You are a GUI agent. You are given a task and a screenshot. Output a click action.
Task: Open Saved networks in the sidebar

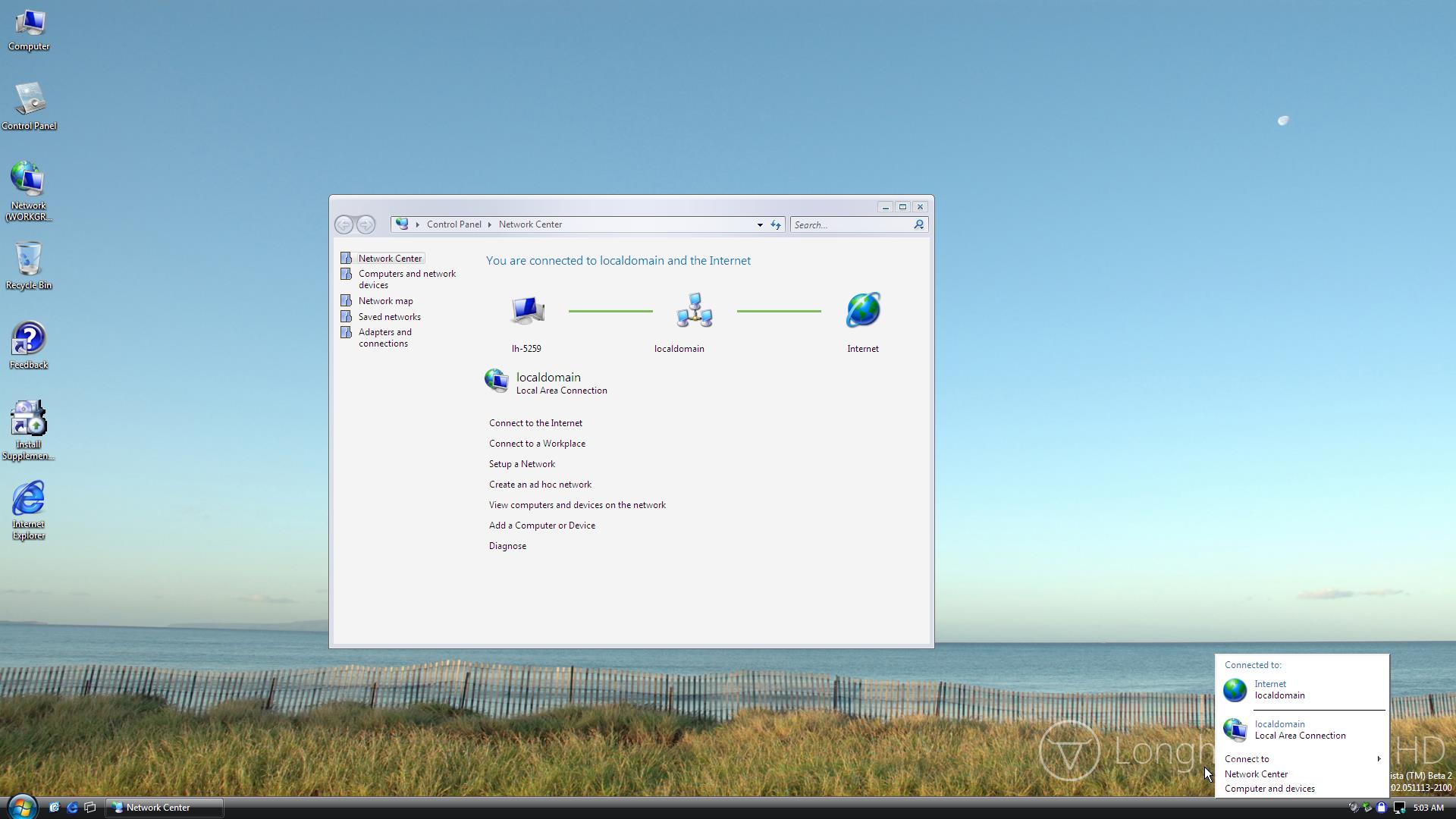point(389,317)
